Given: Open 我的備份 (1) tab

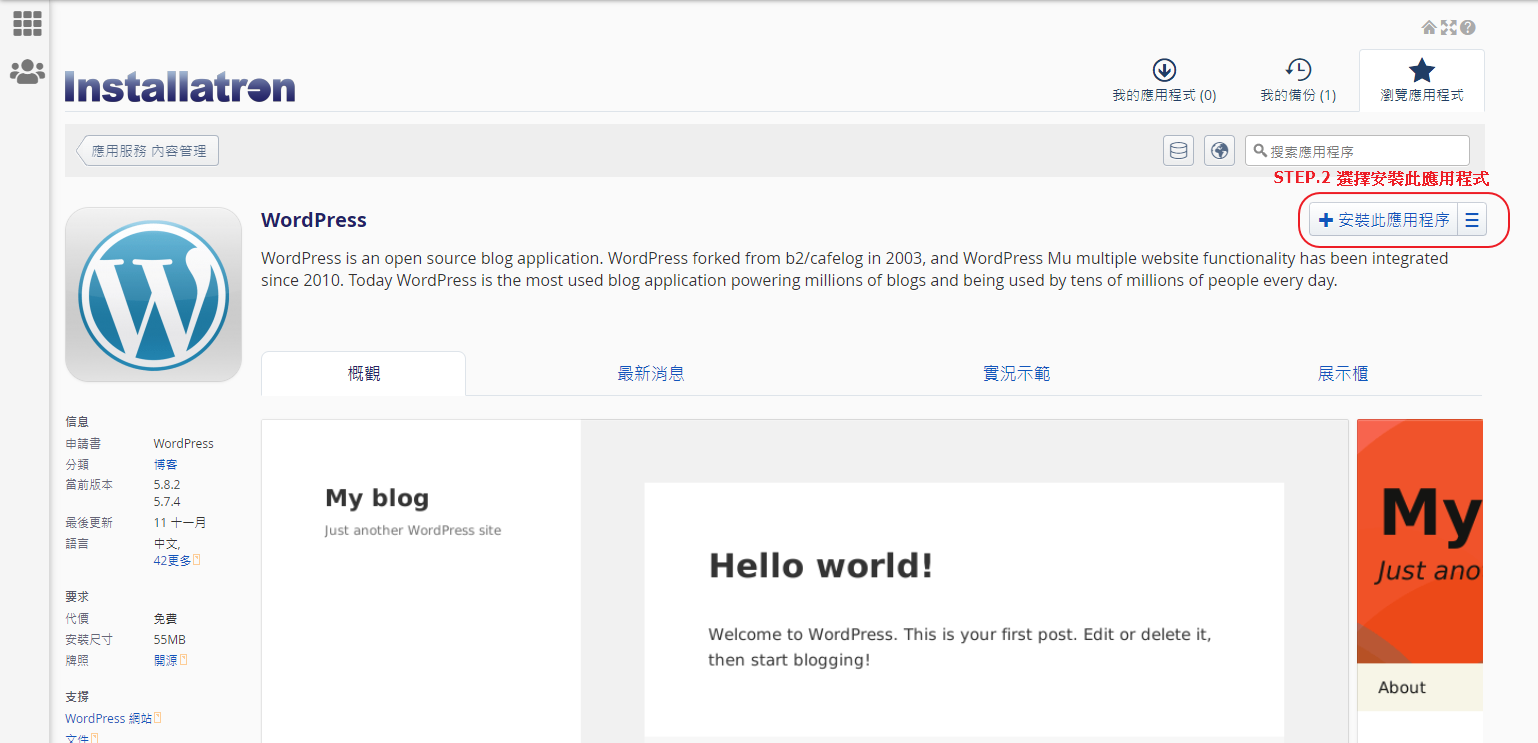Looking at the screenshot, I should 1298,81.
